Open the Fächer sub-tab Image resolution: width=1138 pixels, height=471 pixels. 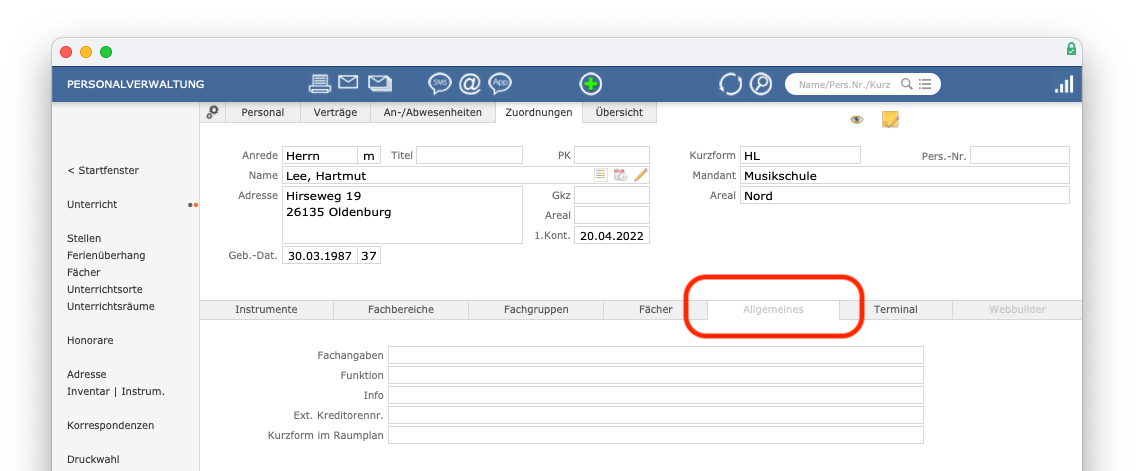coord(655,309)
